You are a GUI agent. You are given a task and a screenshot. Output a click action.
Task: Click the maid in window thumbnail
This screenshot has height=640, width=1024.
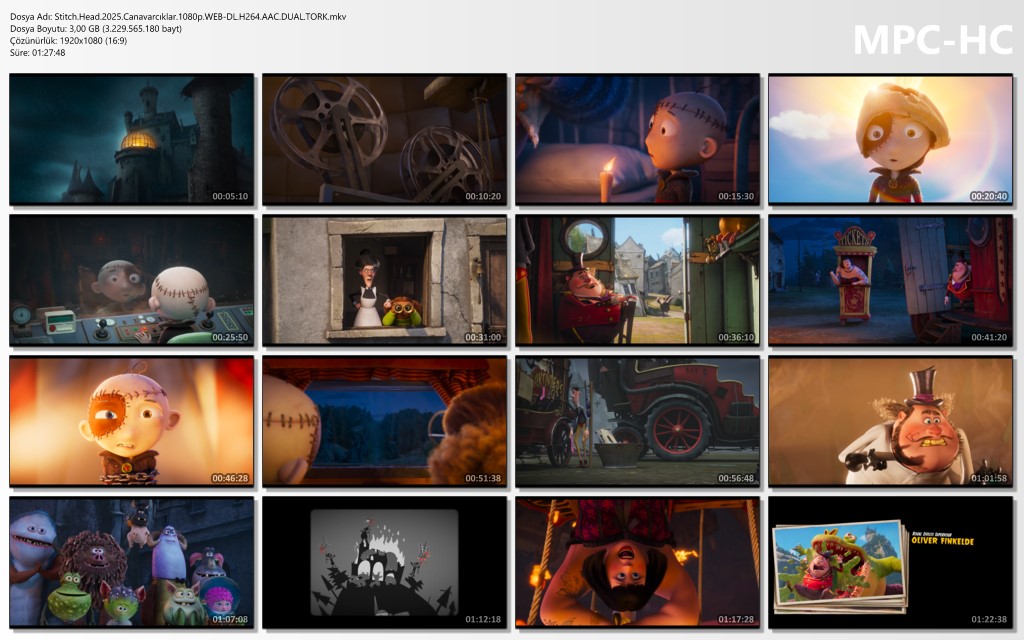tap(384, 281)
